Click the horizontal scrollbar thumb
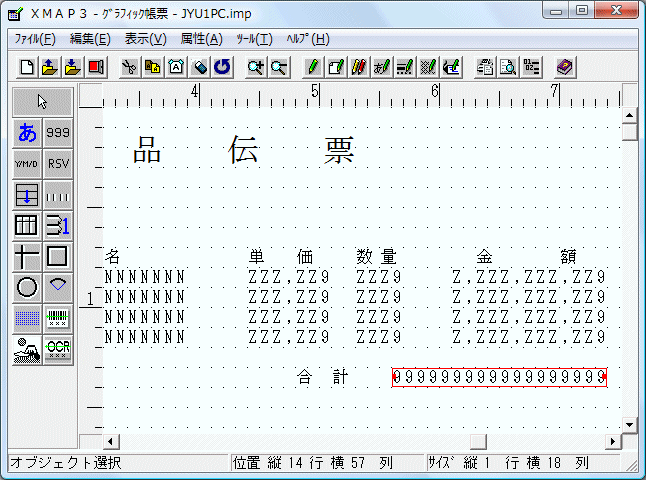 [478, 442]
